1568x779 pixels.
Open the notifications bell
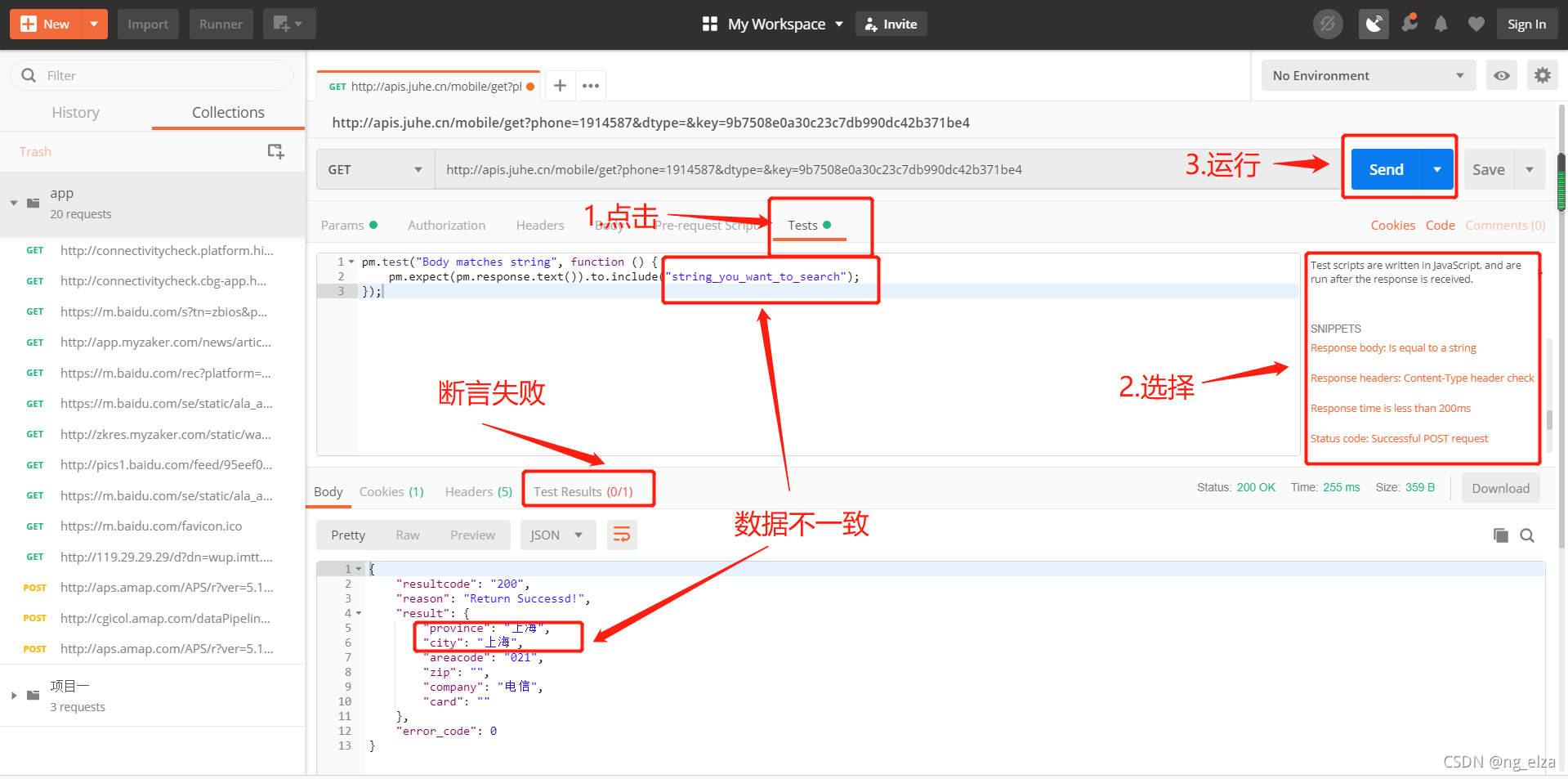click(x=1441, y=25)
